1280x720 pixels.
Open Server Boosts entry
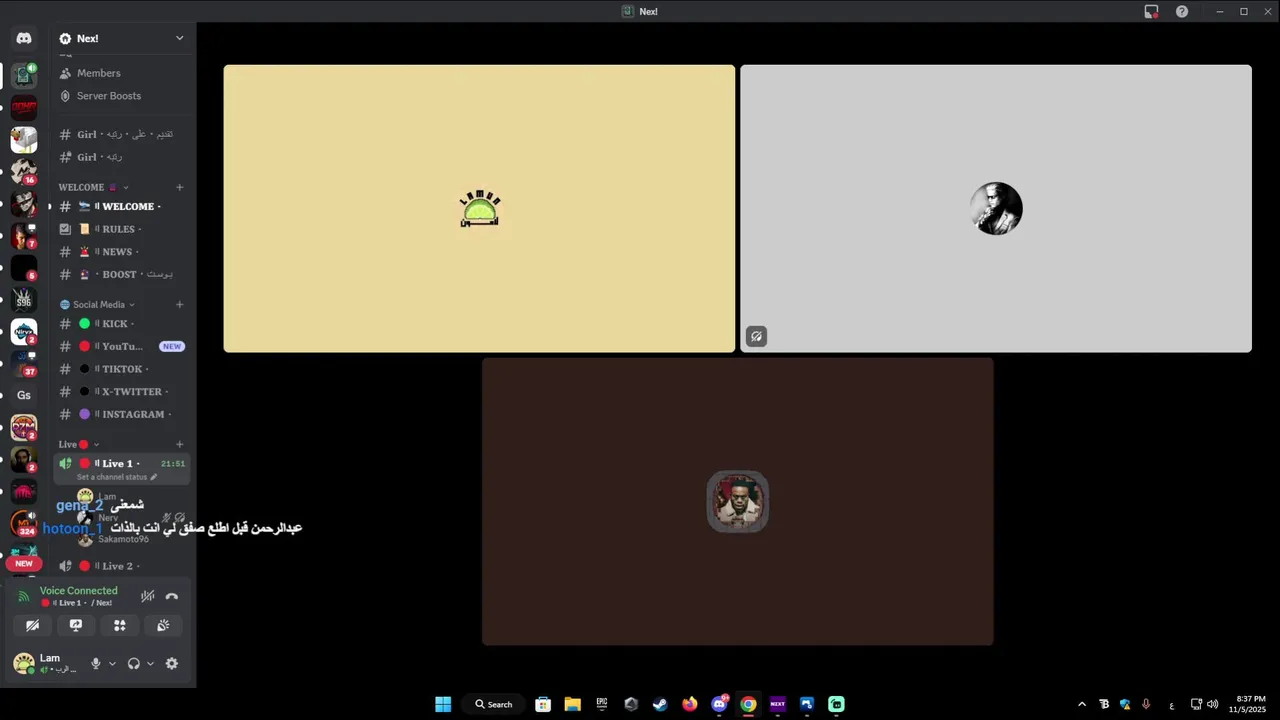(121, 96)
